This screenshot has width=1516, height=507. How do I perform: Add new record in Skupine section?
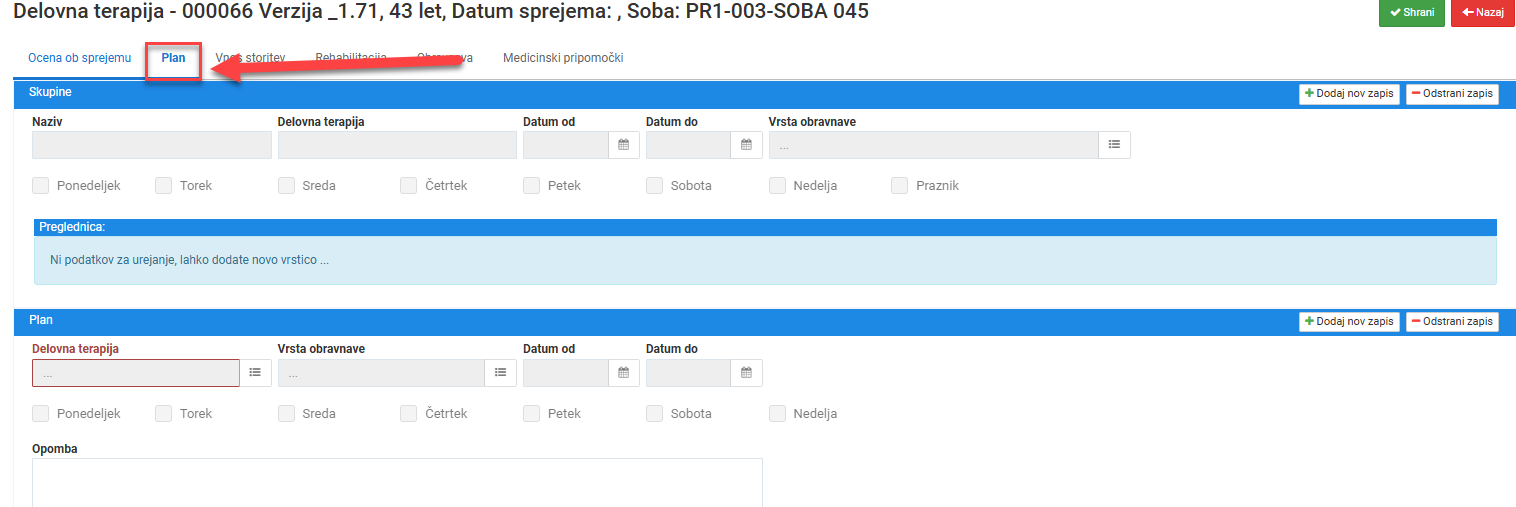point(1349,94)
